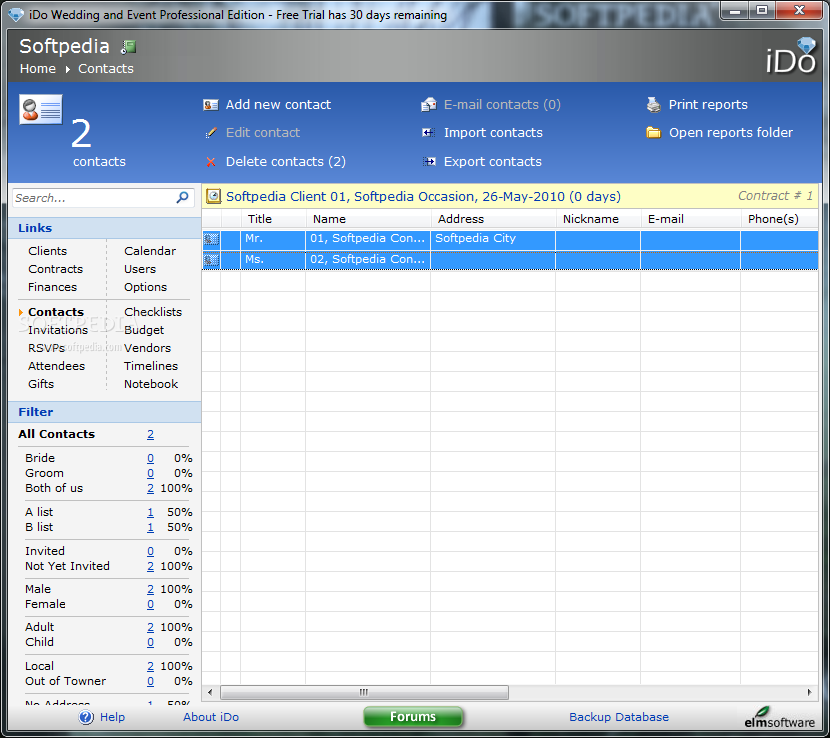
Task: Click Delete contacts (2)
Action: tap(286, 162)
